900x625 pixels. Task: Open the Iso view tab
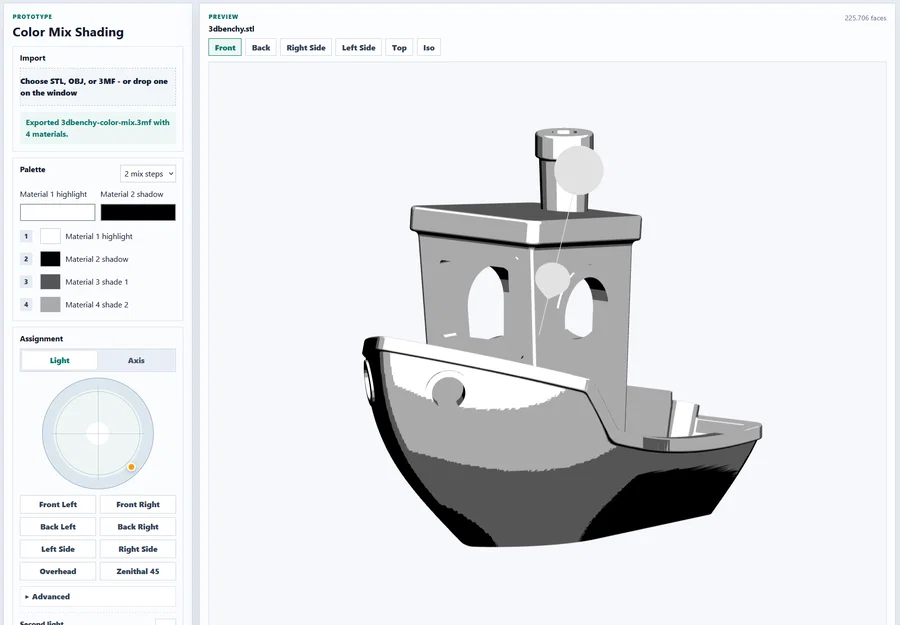coord(429,48)
